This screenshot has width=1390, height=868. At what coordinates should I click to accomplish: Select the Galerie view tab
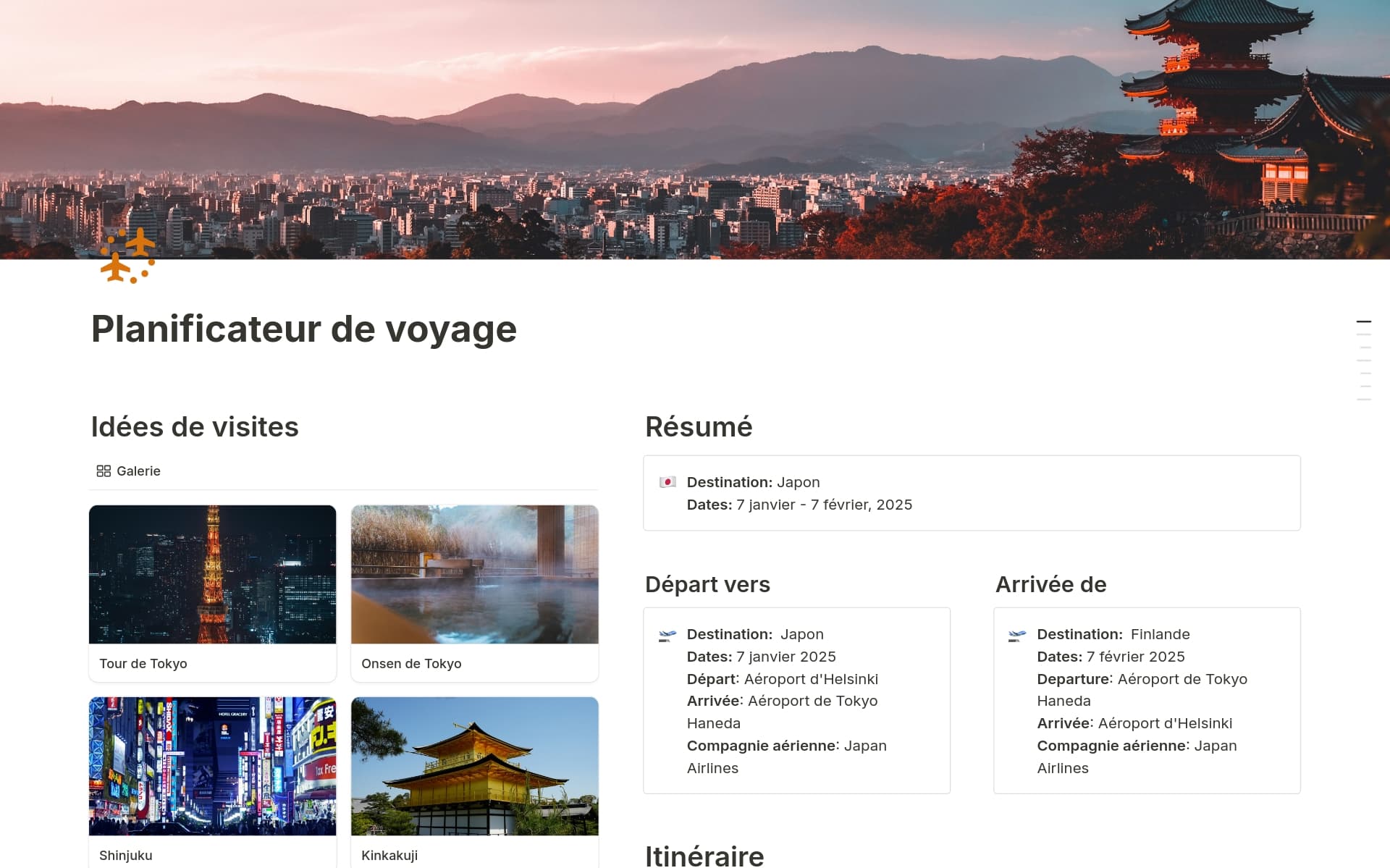coord(138,471)
